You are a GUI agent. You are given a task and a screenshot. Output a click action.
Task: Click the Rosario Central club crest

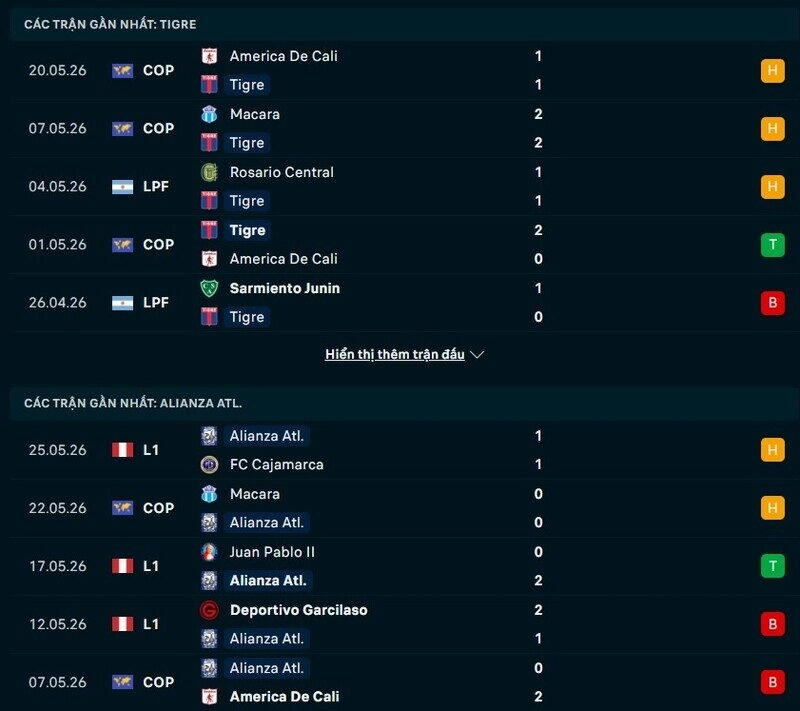(209, 172)
